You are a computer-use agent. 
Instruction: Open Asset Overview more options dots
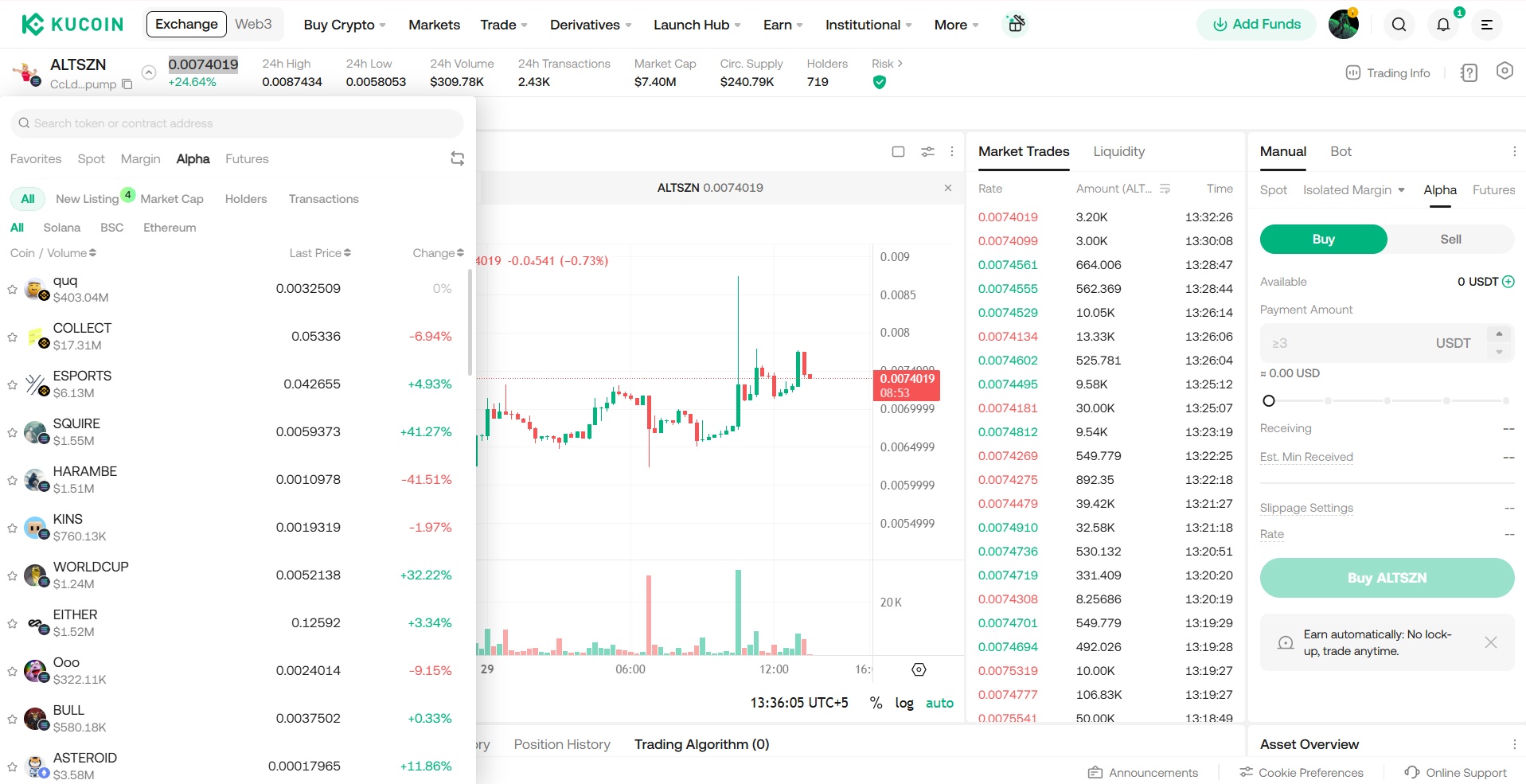coord(1514,744)
